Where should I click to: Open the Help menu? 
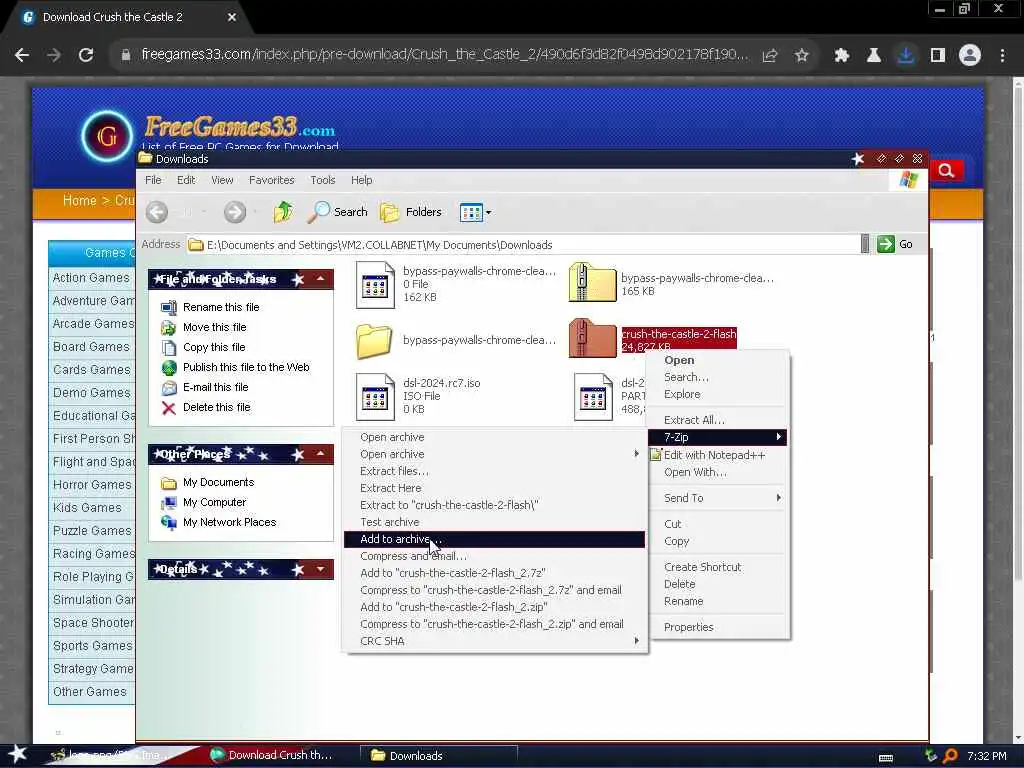coord(362,180)
